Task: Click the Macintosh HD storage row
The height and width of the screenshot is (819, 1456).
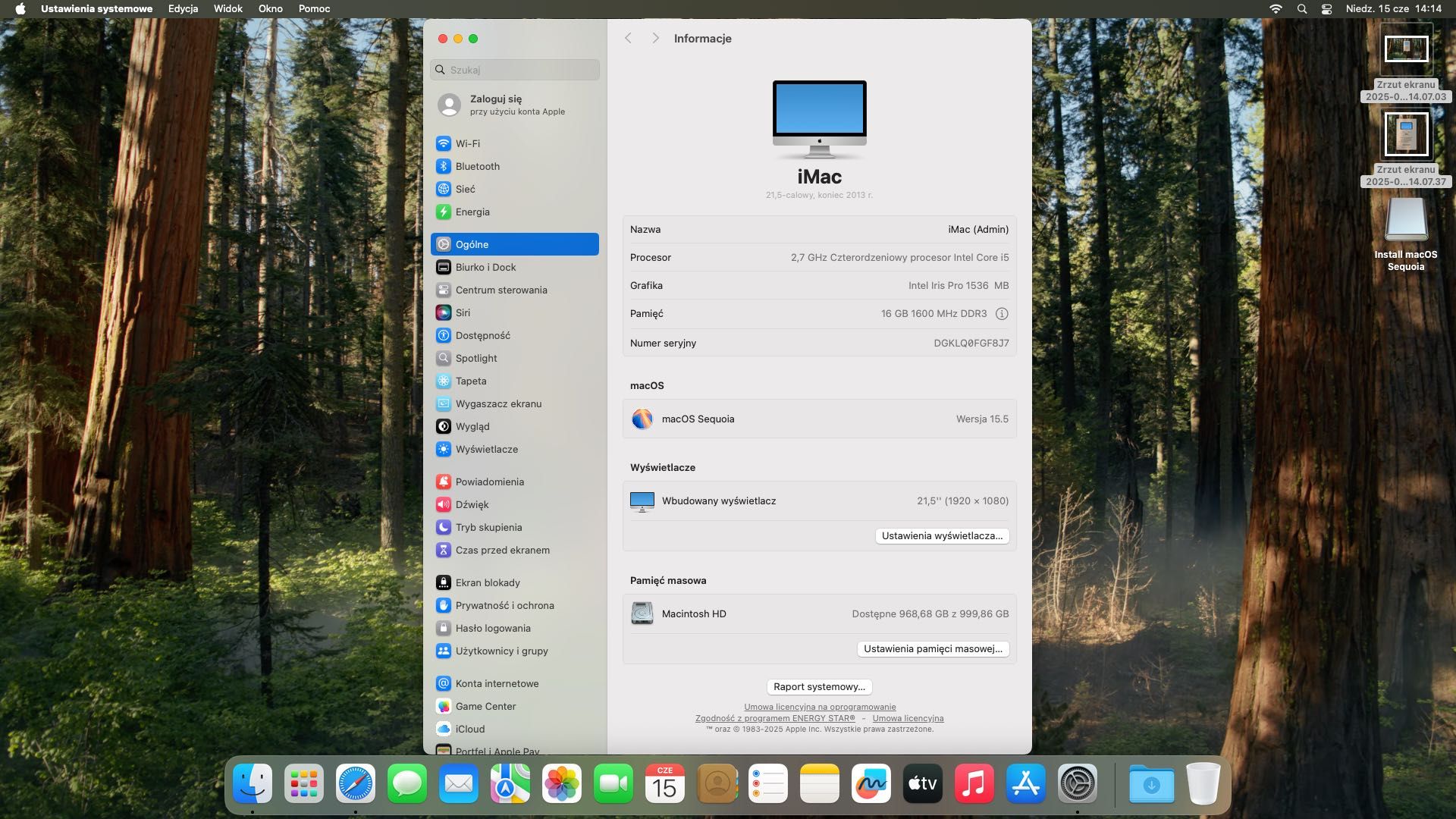Action: pos(819,613)
